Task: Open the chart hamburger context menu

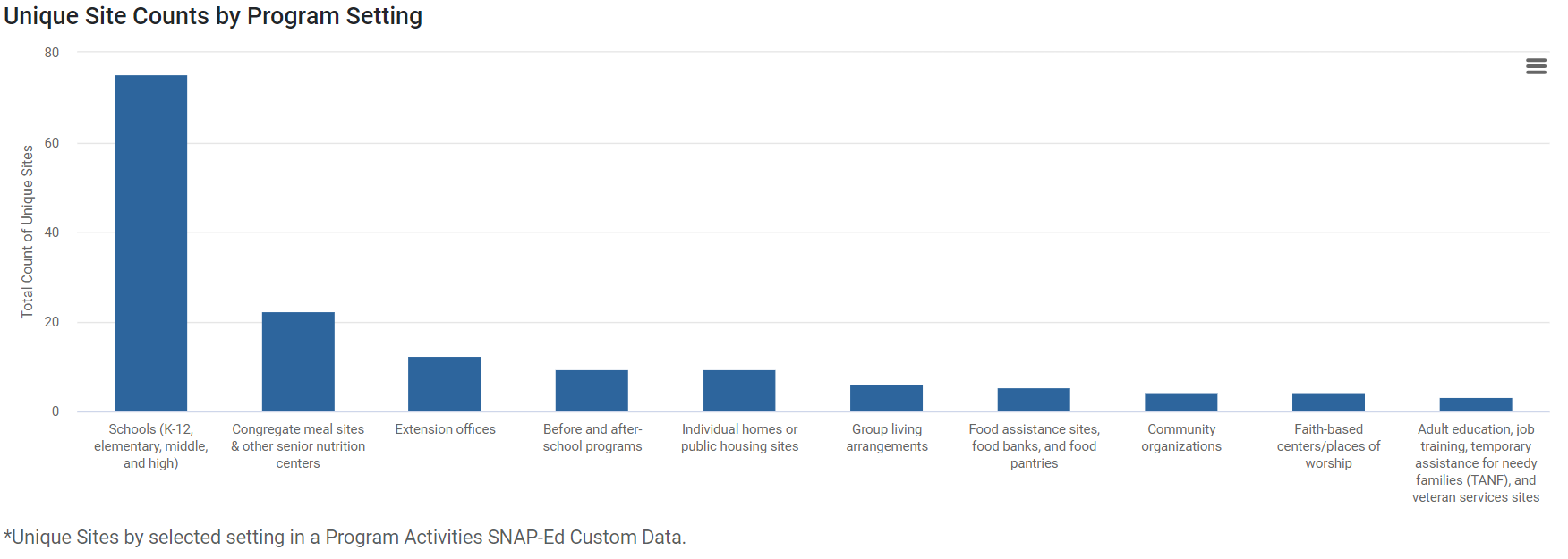Action: (1536, 66)
